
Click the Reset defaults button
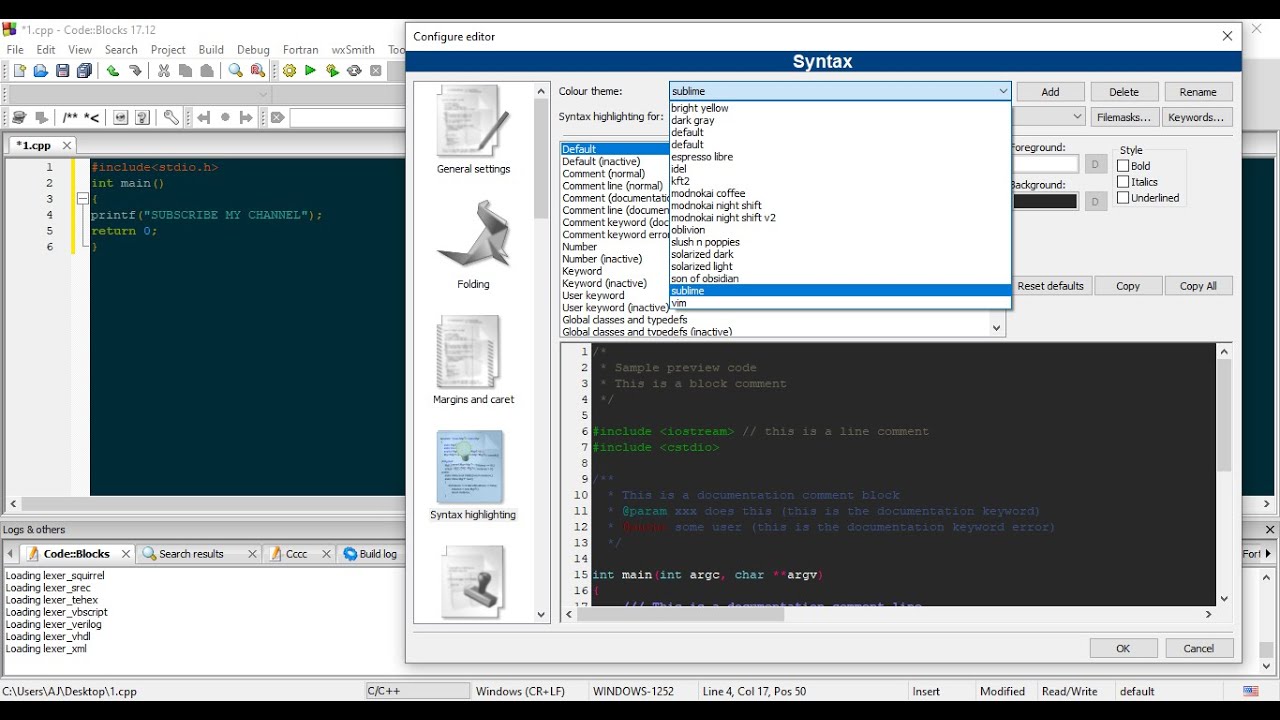(1050, 286)
